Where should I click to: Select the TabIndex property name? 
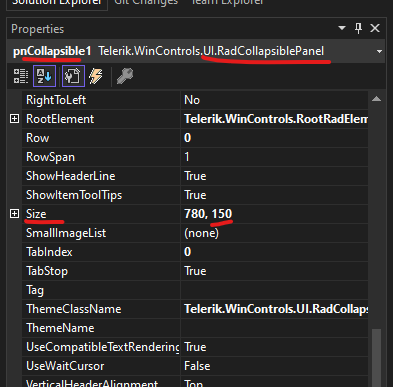tap(49, 252)
